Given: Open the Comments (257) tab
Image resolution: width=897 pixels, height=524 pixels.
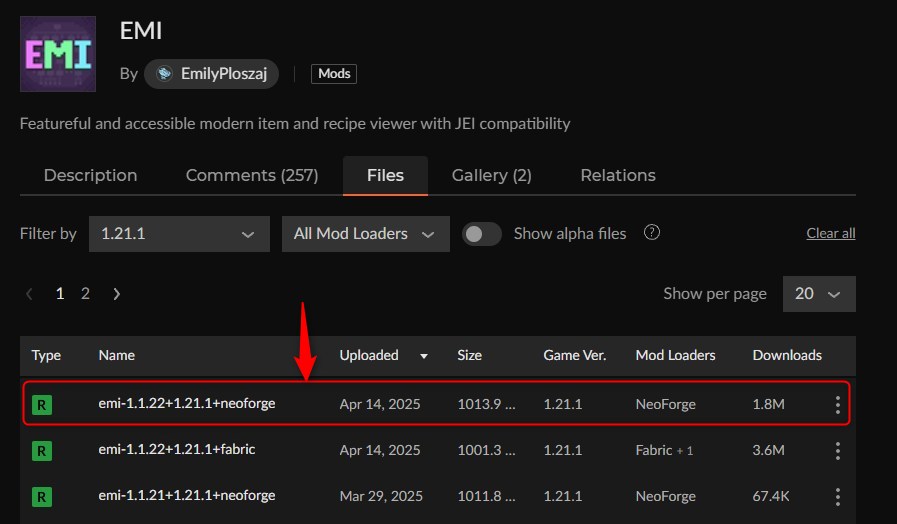Looking at the screenshot, I should pos(252,175).
